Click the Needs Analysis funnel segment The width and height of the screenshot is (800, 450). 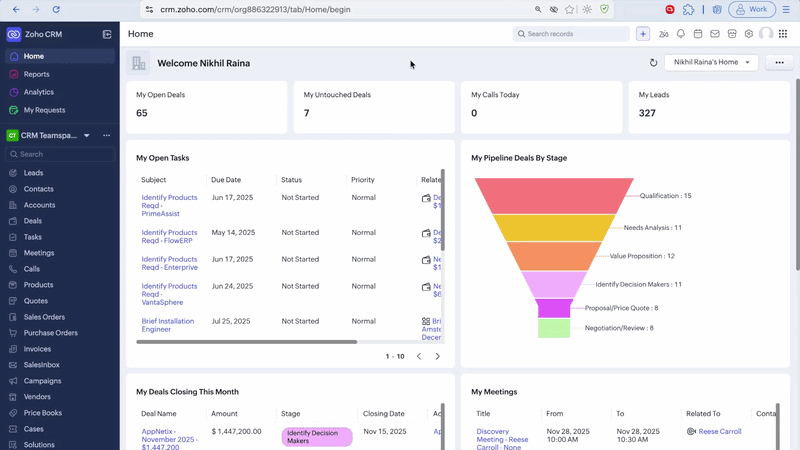[554, 228]
